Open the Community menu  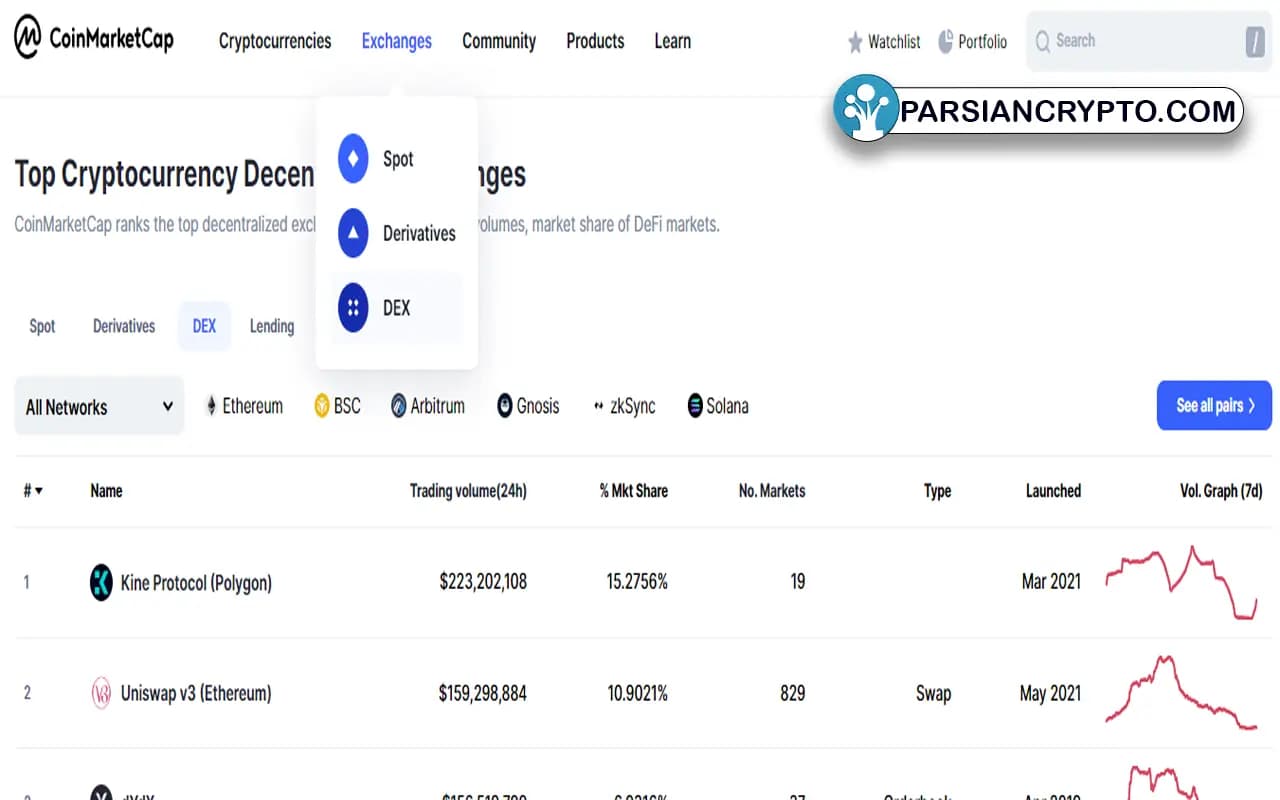point(499,41)
